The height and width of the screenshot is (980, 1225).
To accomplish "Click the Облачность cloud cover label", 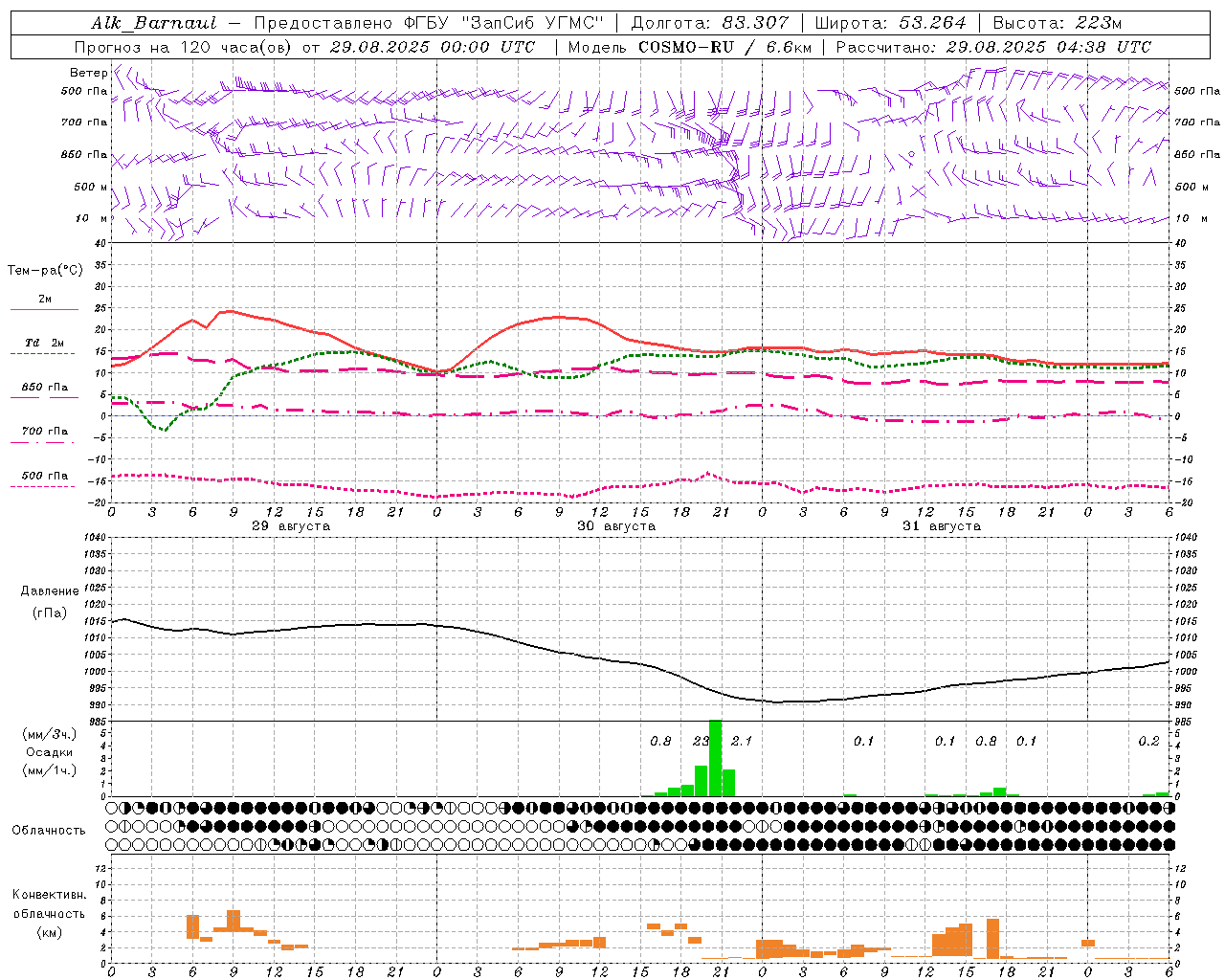I will [49, 831].
